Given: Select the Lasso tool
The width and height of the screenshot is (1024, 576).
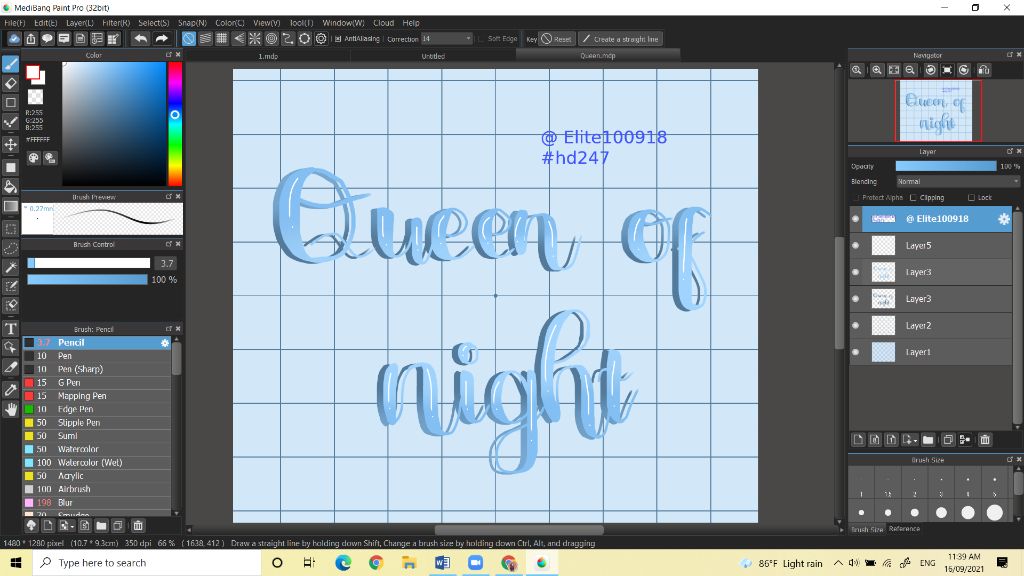Looking at the screenshot, I should (10, 248).
